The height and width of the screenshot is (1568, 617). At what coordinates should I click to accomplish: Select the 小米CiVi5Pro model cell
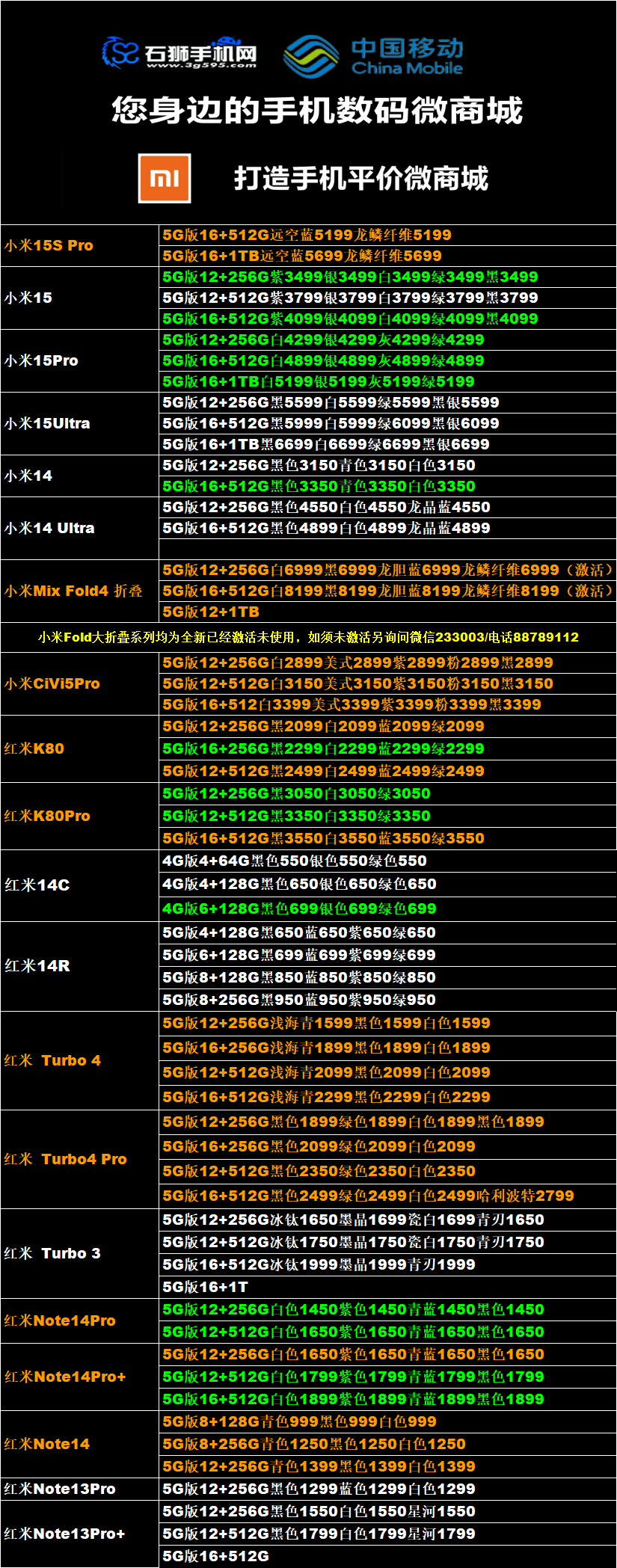pos(80,683)
